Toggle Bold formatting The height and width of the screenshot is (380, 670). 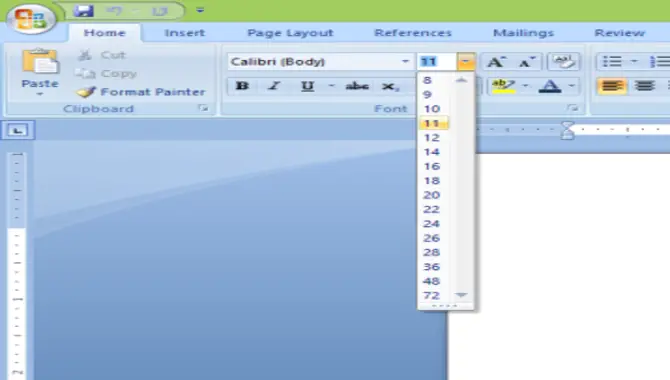click(242, 86)
